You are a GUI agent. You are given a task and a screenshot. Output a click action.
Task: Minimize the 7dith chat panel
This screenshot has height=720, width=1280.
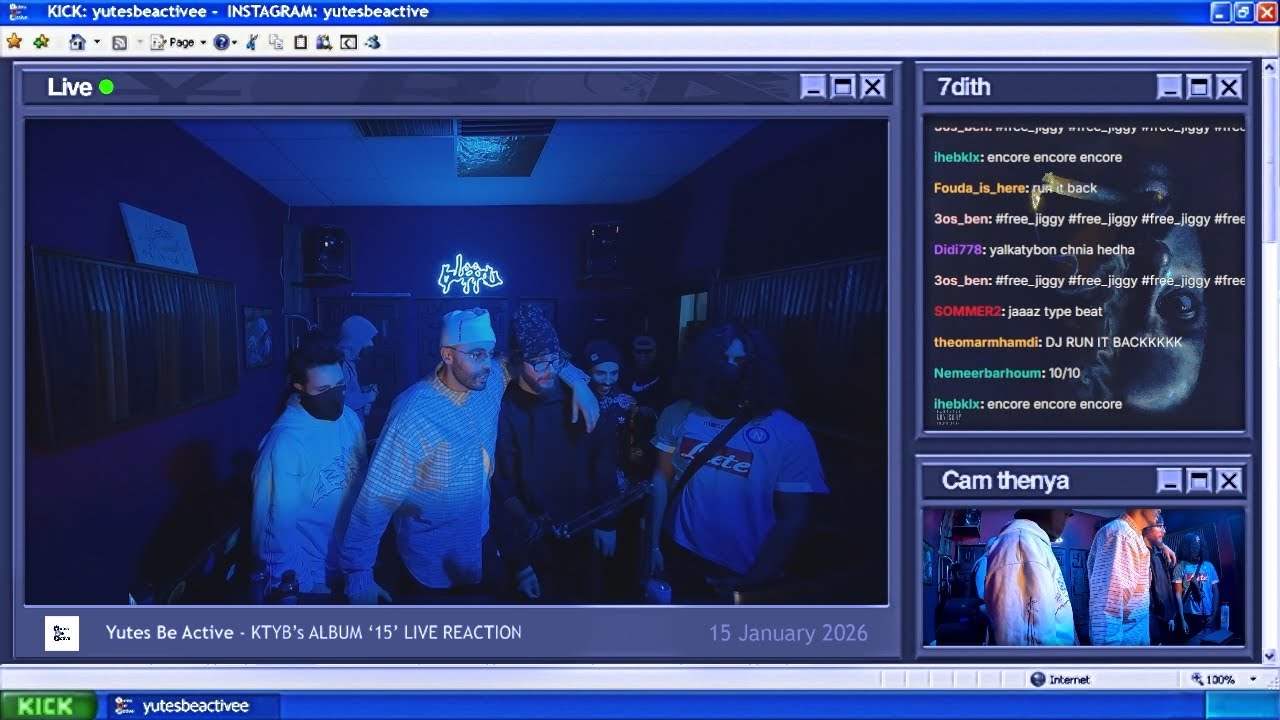(1169, 87)
